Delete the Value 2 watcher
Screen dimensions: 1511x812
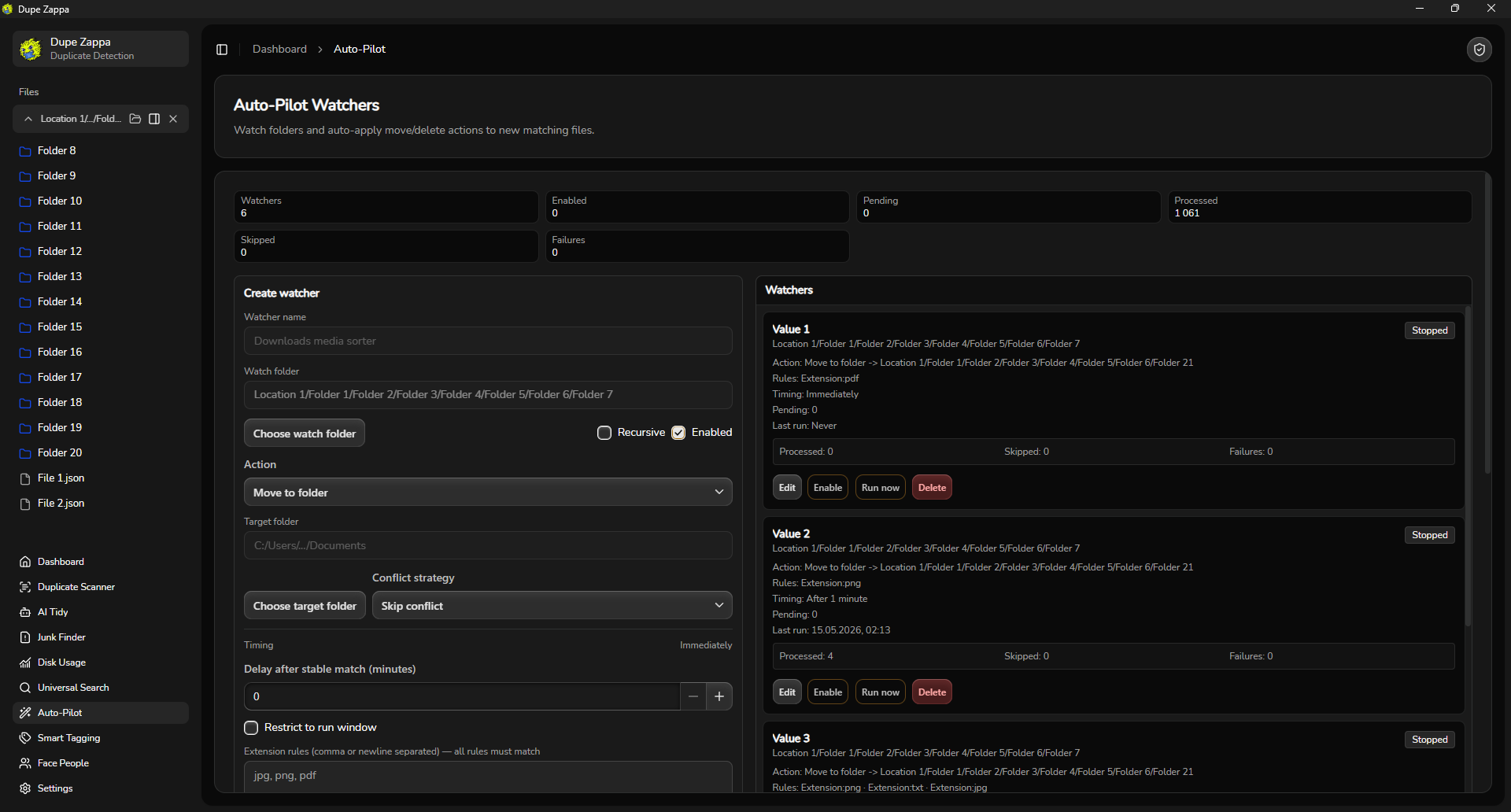tap(932, 692)
